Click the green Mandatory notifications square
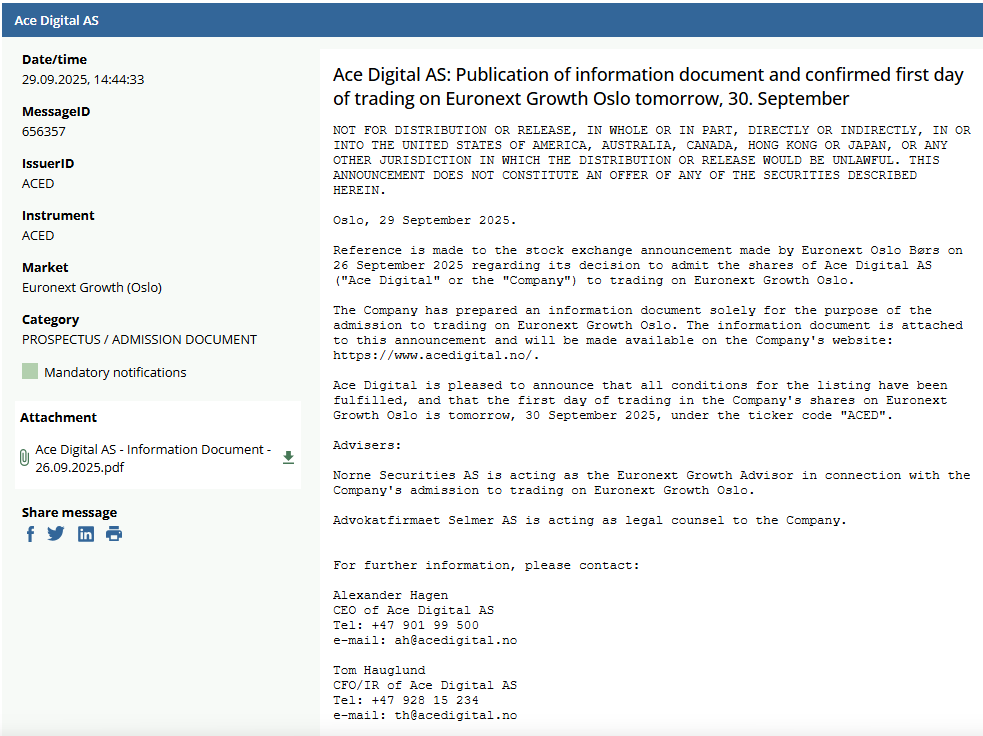 30,371
